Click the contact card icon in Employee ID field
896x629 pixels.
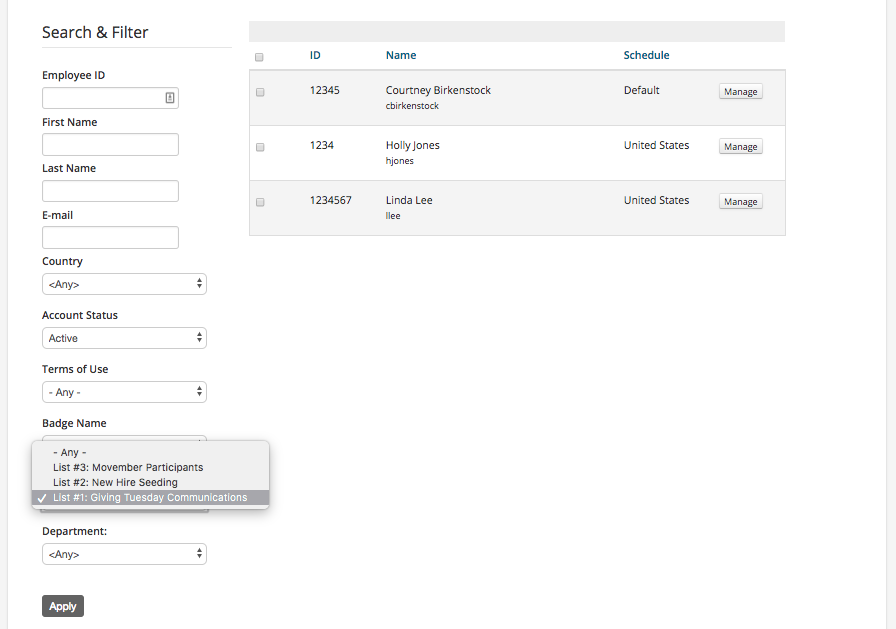coord(170,98)
